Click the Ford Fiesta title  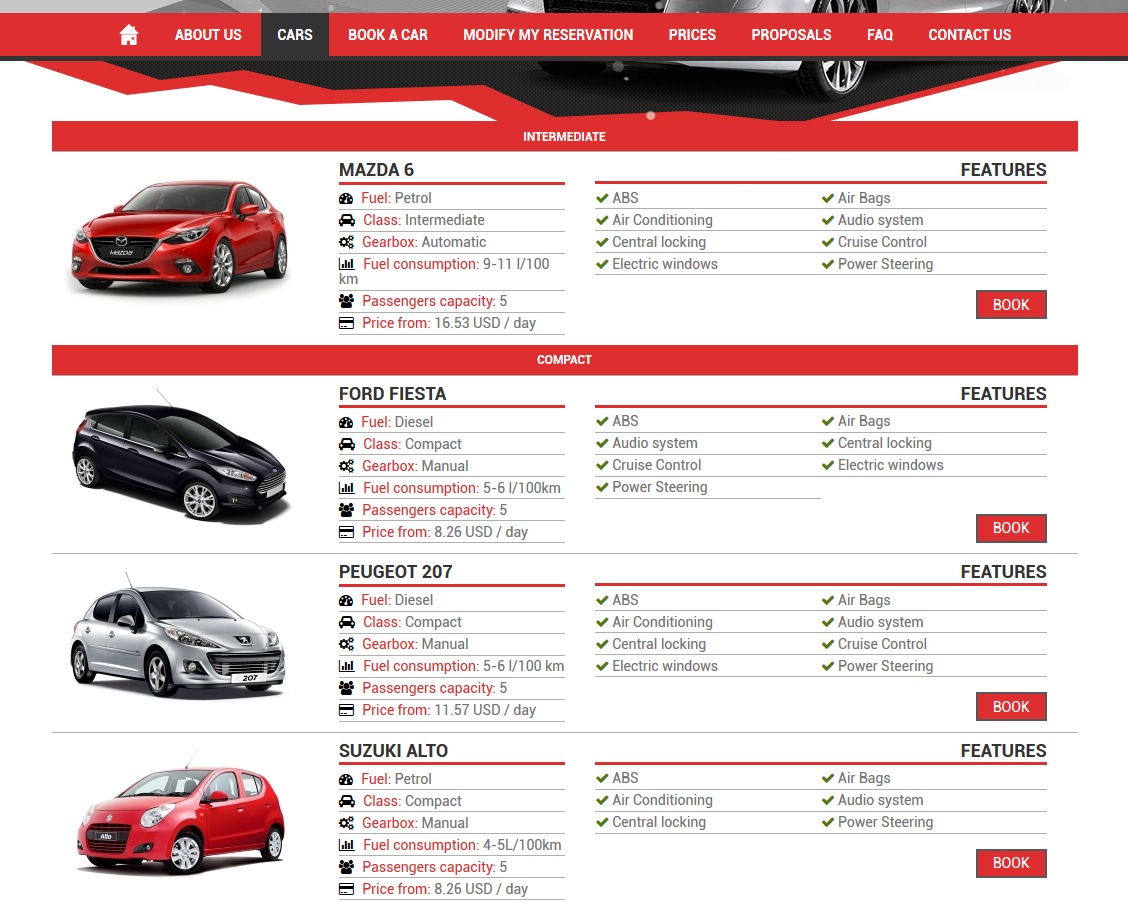(393, 394)
